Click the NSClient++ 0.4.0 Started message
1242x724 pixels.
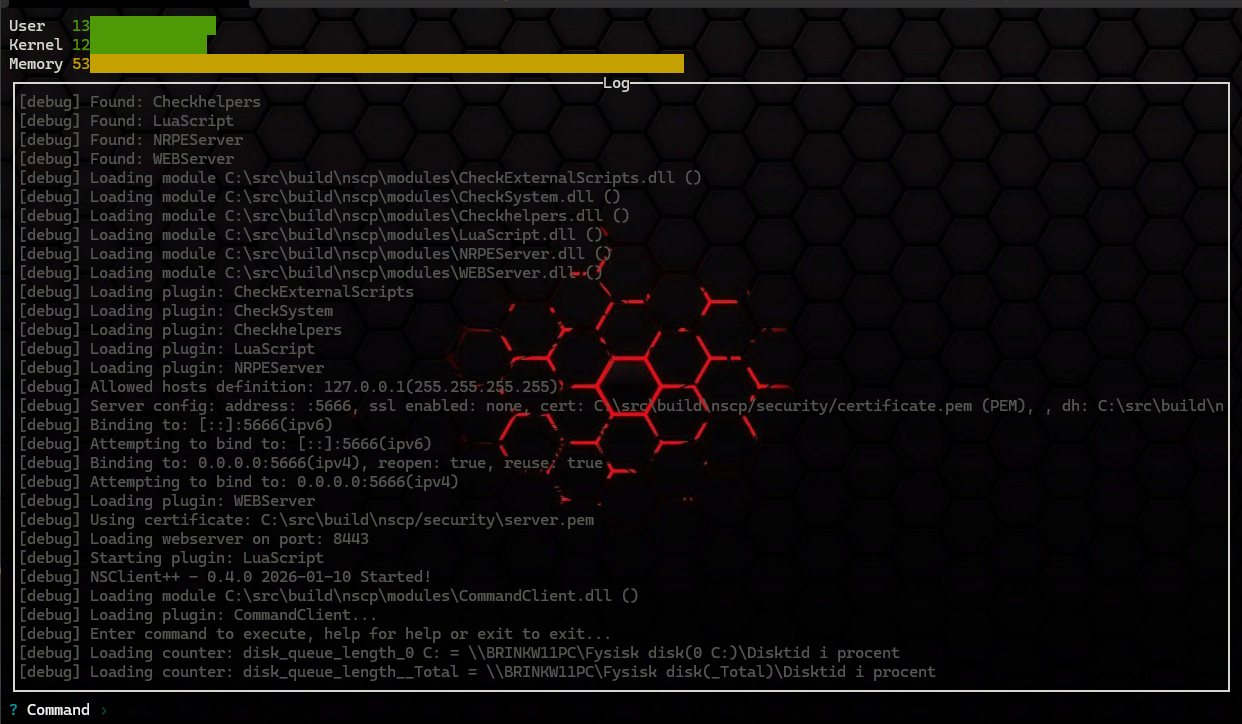tap(280, 576)
